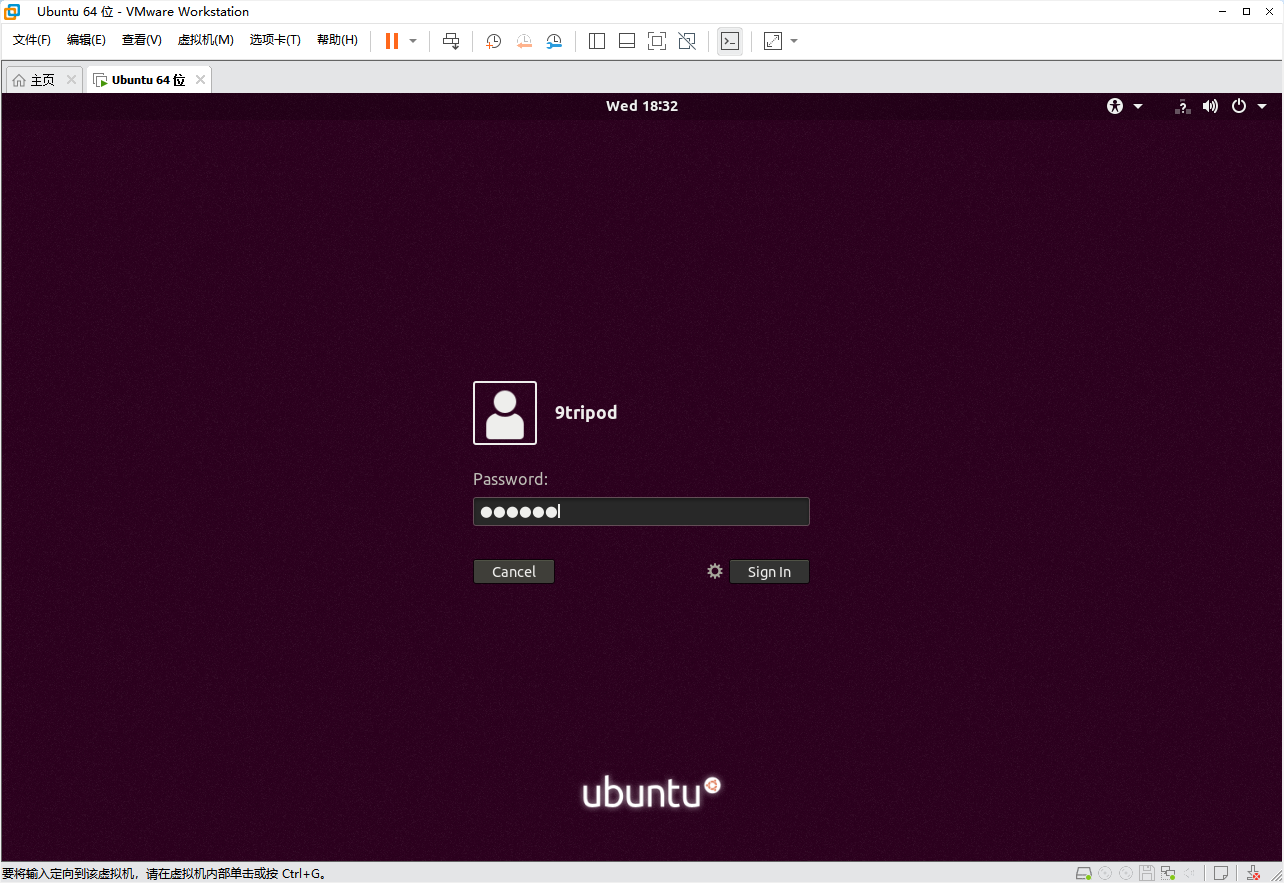This screenshot has width=1284, height=883.
Task: Open the power icon system menu
Action: point(1239,106)
